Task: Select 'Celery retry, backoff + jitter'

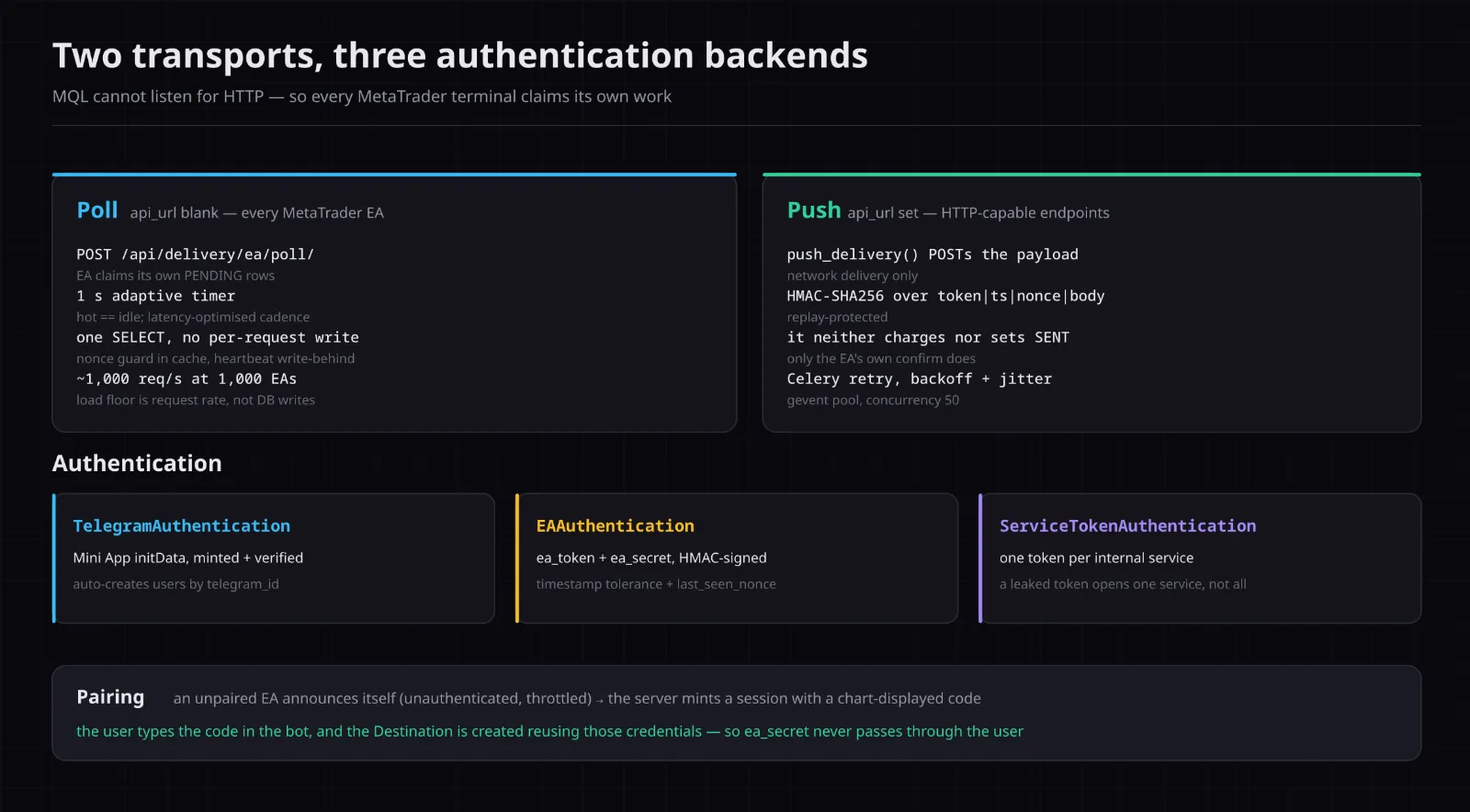Action: click(x=919, y=378)
